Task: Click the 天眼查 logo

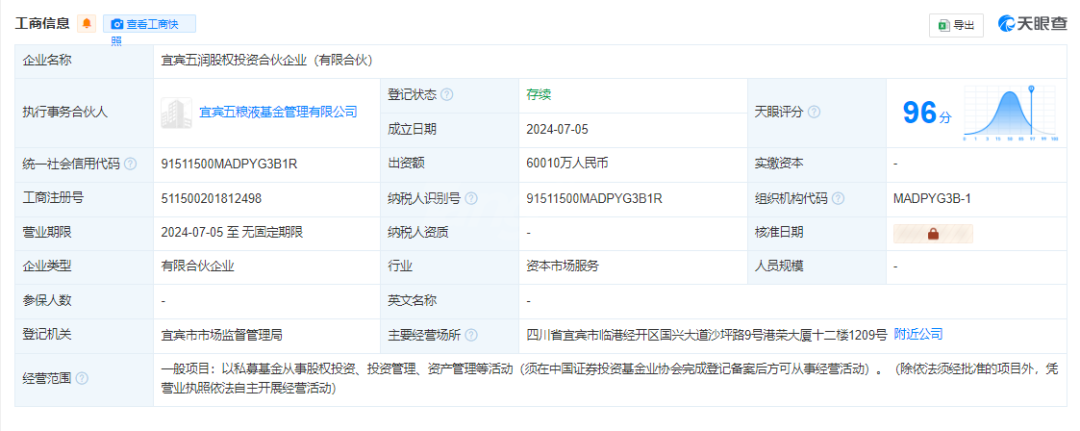Action: pos(1033,24)
